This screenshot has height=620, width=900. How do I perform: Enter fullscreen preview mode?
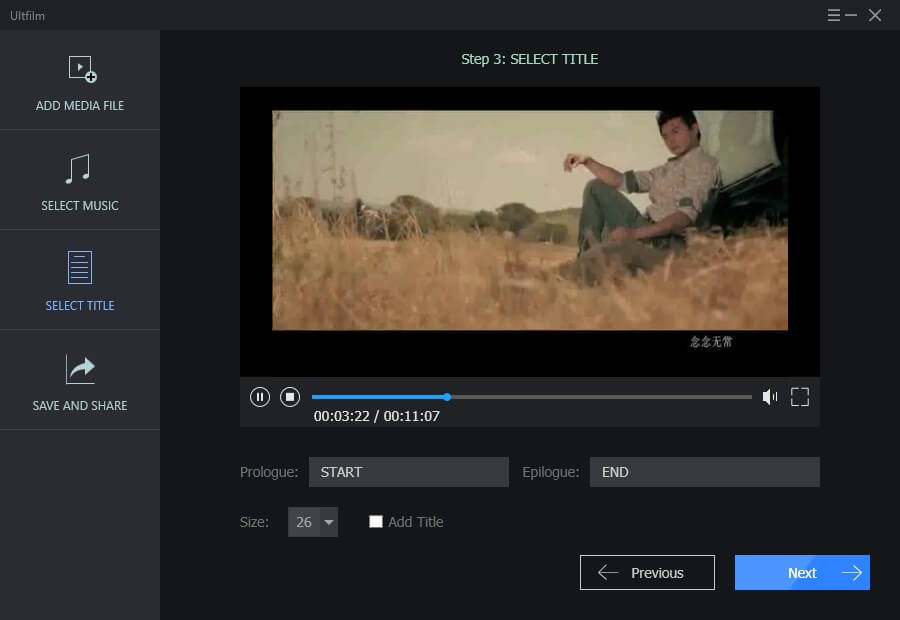coord(800,397)
